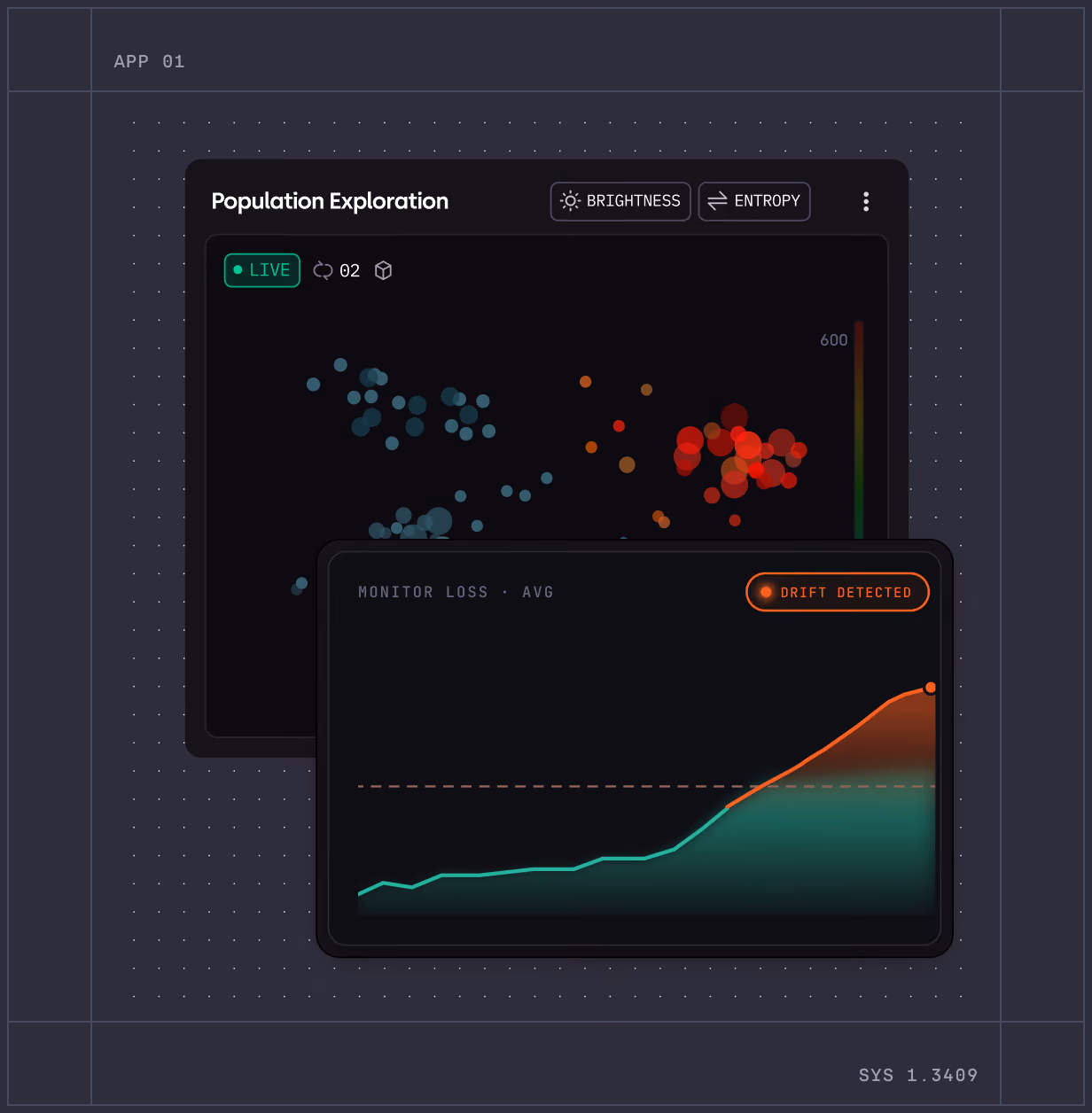Click the 3D cube icon
1092x1113 pixels.
[383, 270]
